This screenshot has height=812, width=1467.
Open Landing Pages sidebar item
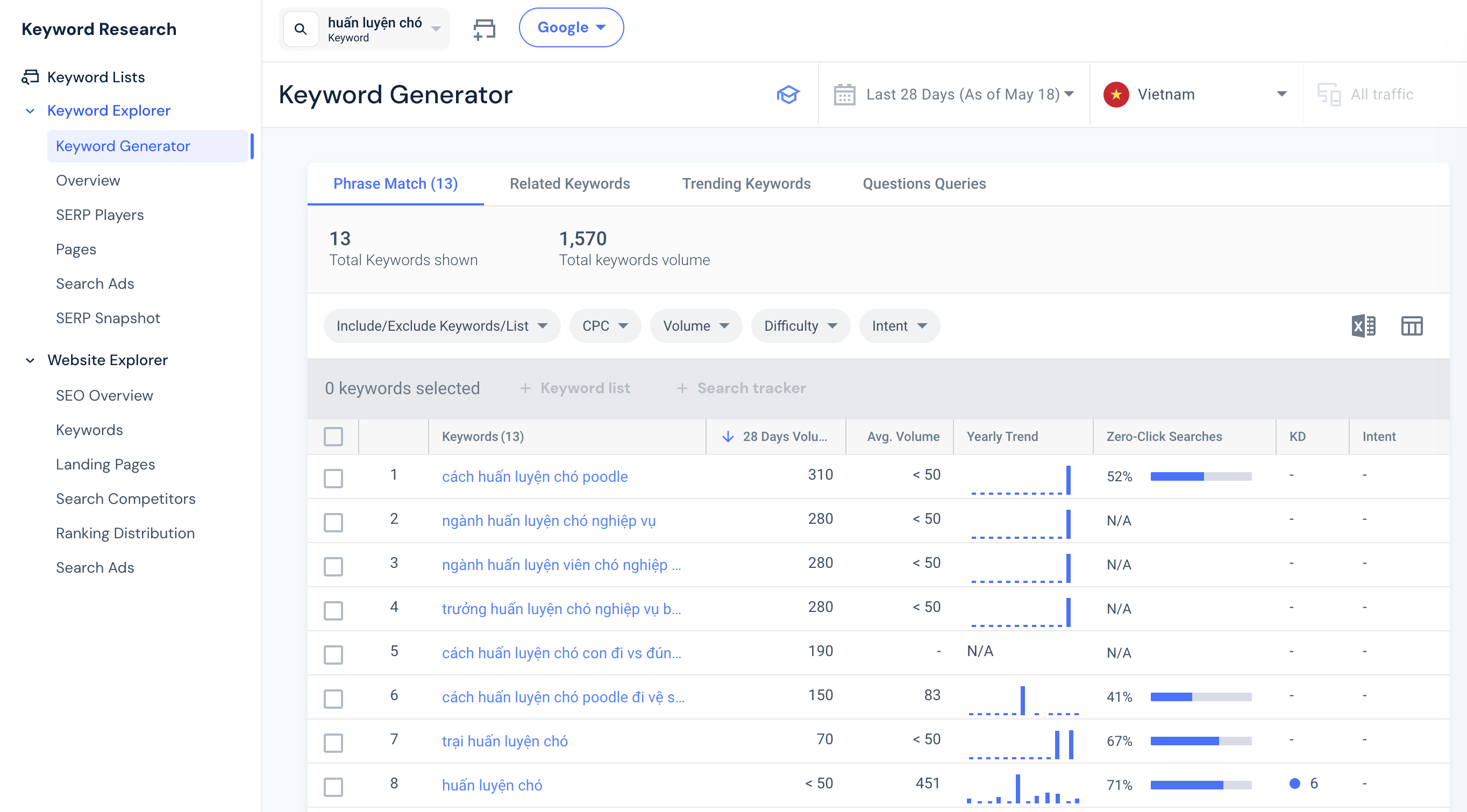pos(105,464)
